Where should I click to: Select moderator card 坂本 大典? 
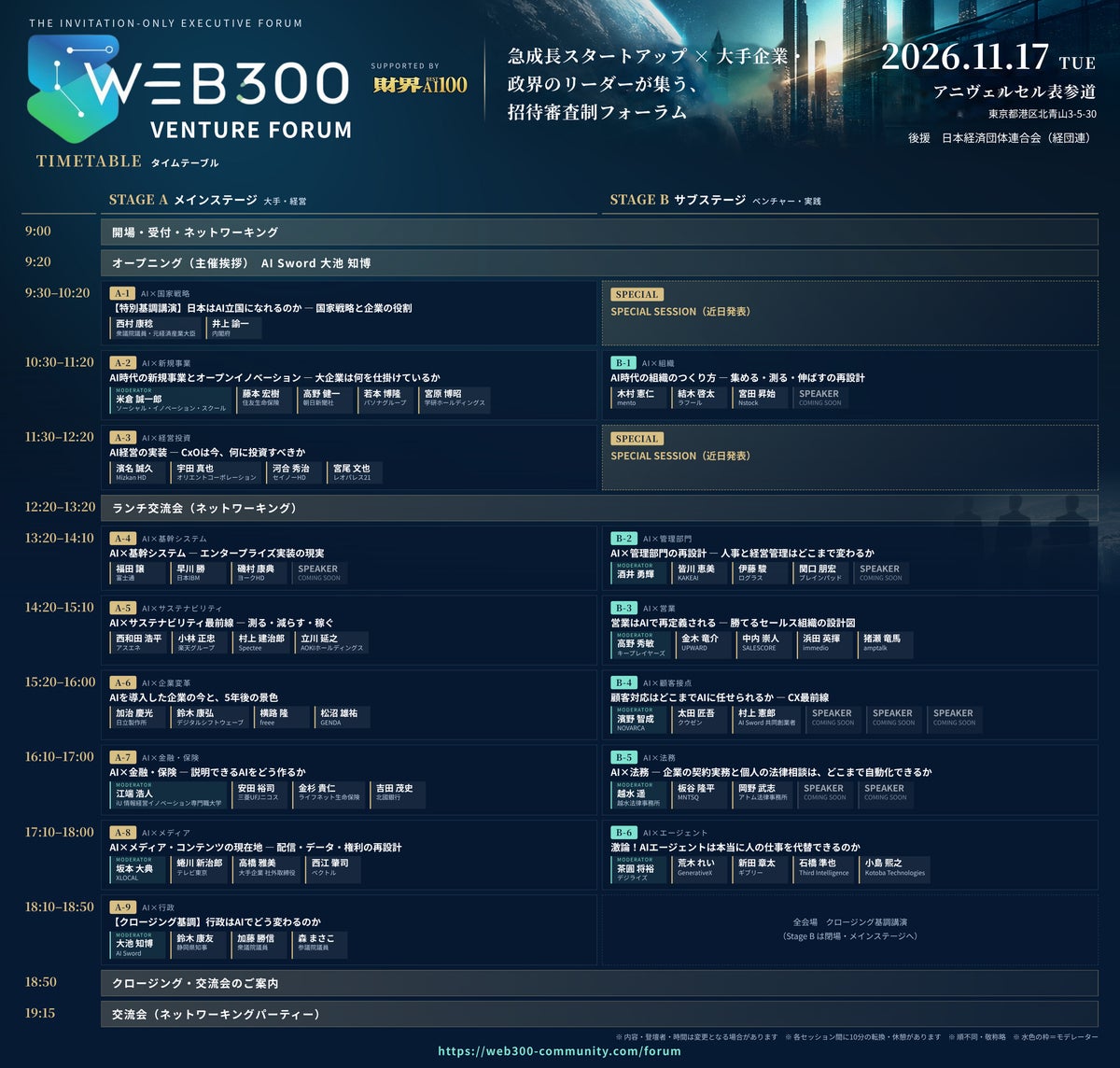tap(138, 868)
